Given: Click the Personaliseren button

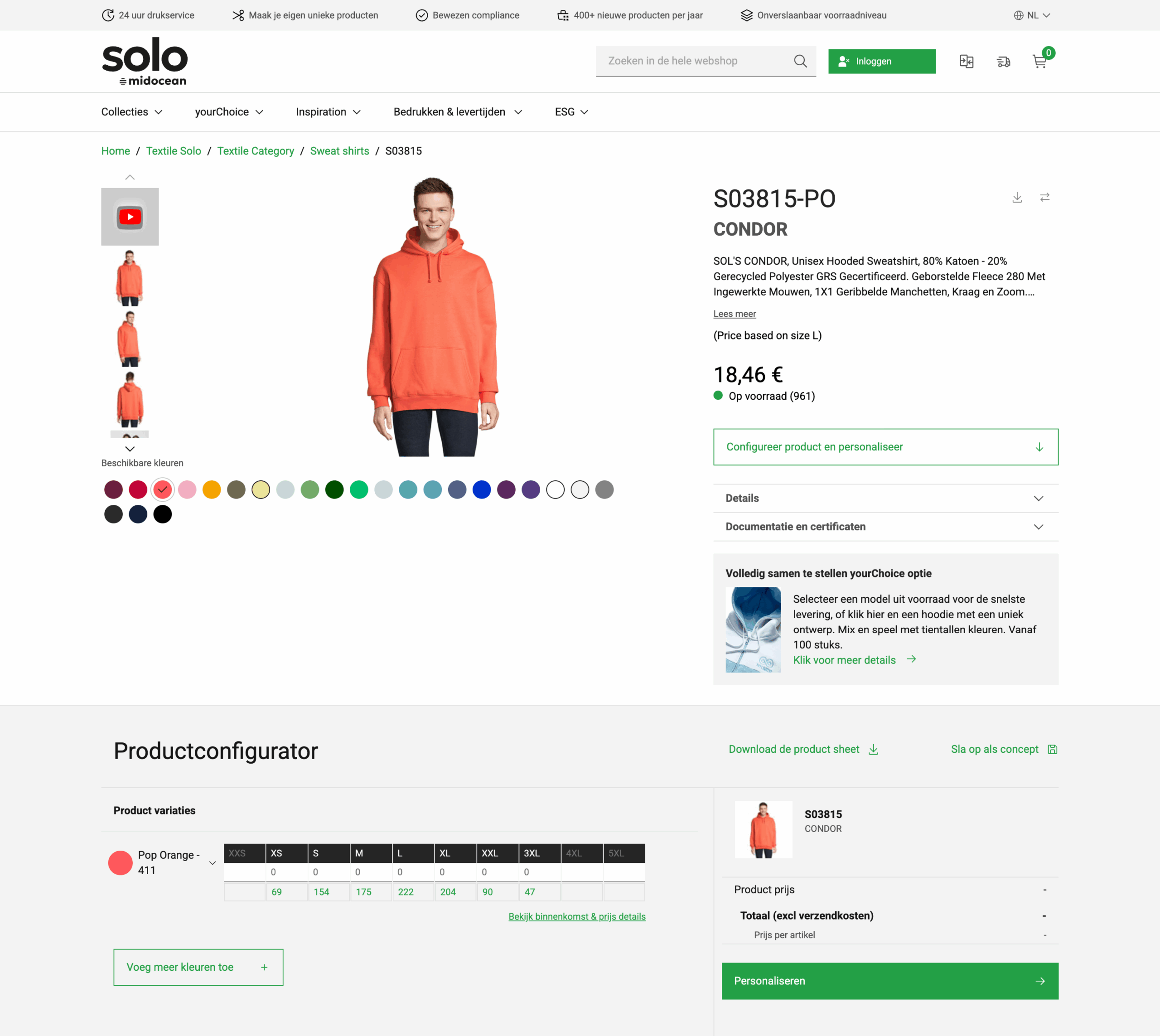Looking at the screenshot, I should tap(889, 981).
